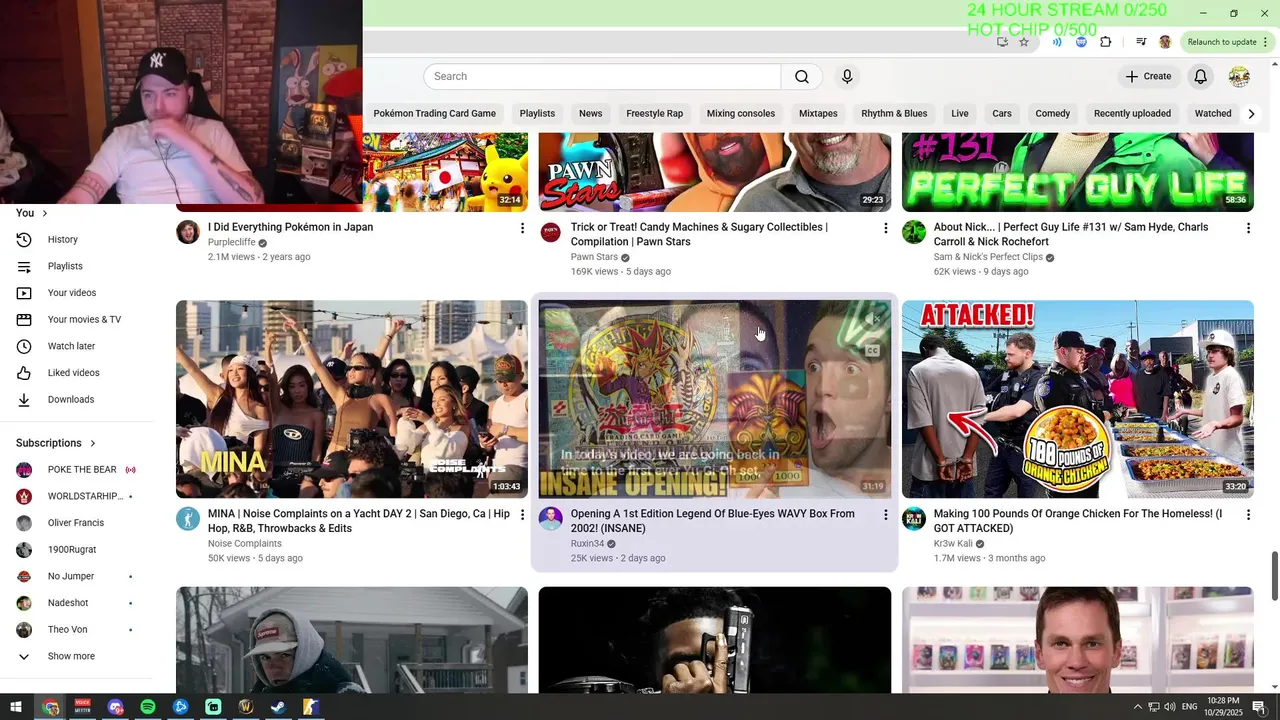Select the Pokémon Trading Card Game chip

(x=435, y=114)
